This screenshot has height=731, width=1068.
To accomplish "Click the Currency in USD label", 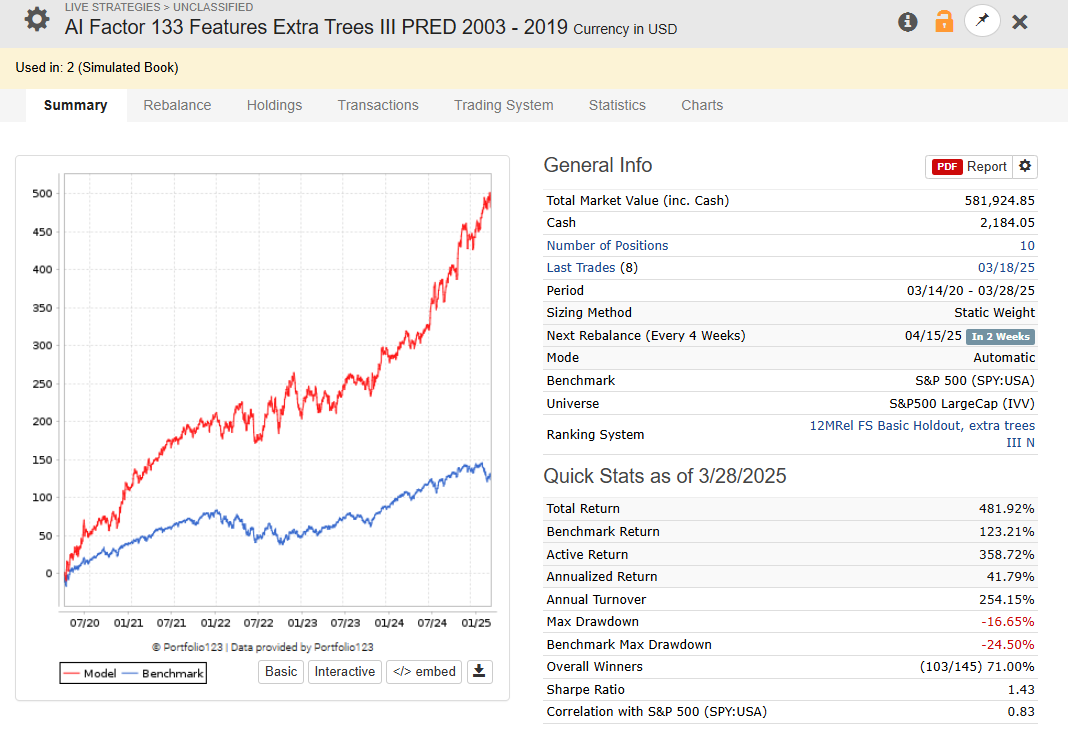I will click(x=625, y=29).
